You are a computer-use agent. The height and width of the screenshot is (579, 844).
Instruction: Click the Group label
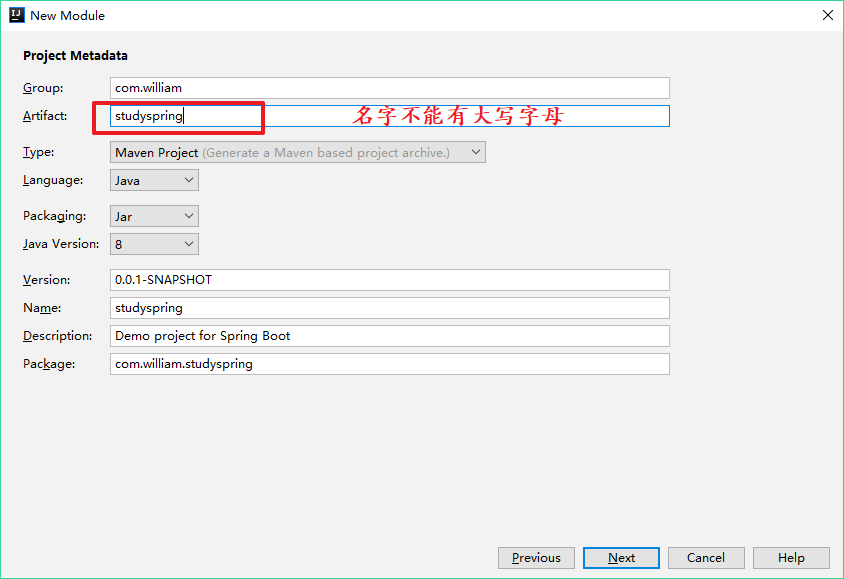click(43, 88)
